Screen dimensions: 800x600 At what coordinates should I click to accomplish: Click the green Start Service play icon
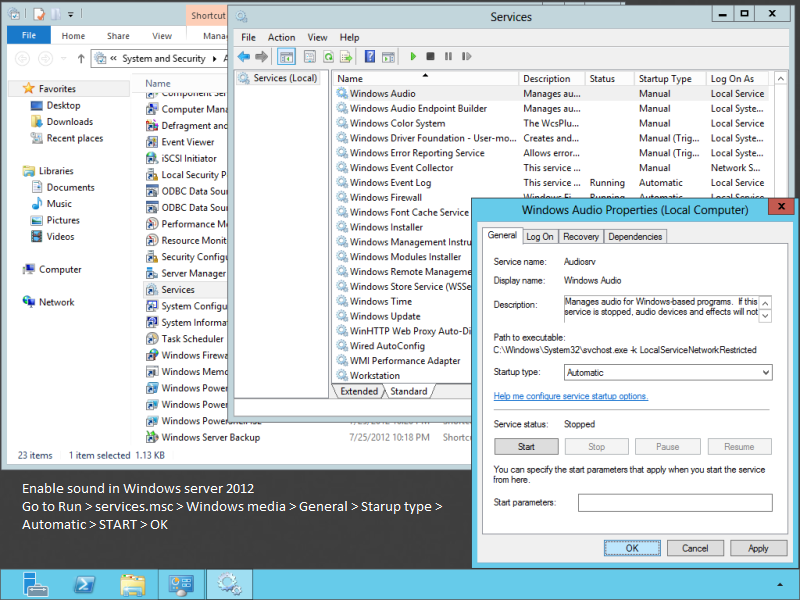(x=413, y=57)
